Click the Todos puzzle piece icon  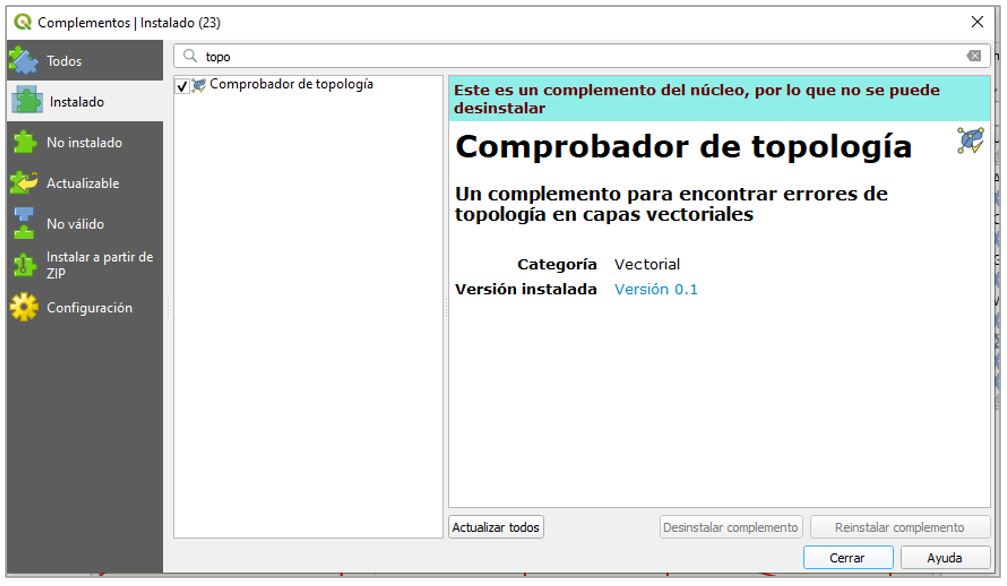pos(24,60)
